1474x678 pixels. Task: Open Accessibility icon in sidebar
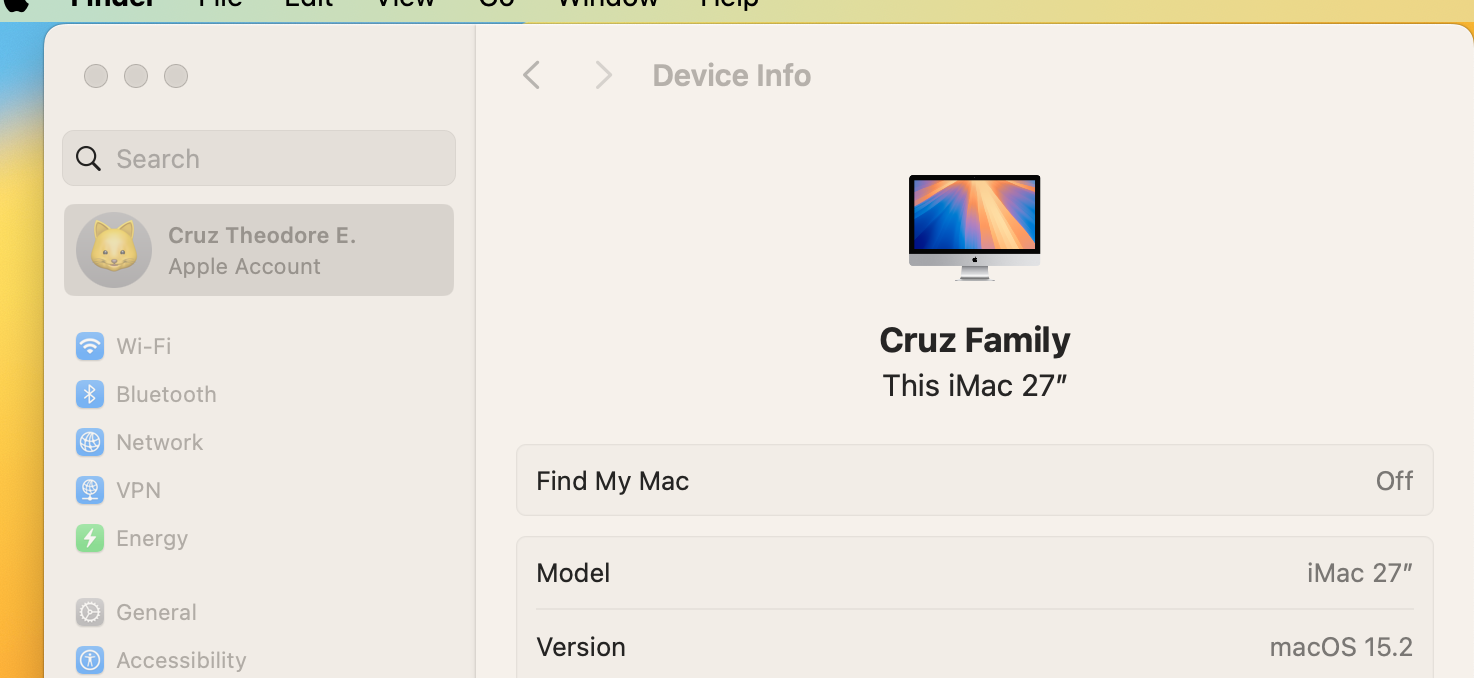(x=90, y=660)
